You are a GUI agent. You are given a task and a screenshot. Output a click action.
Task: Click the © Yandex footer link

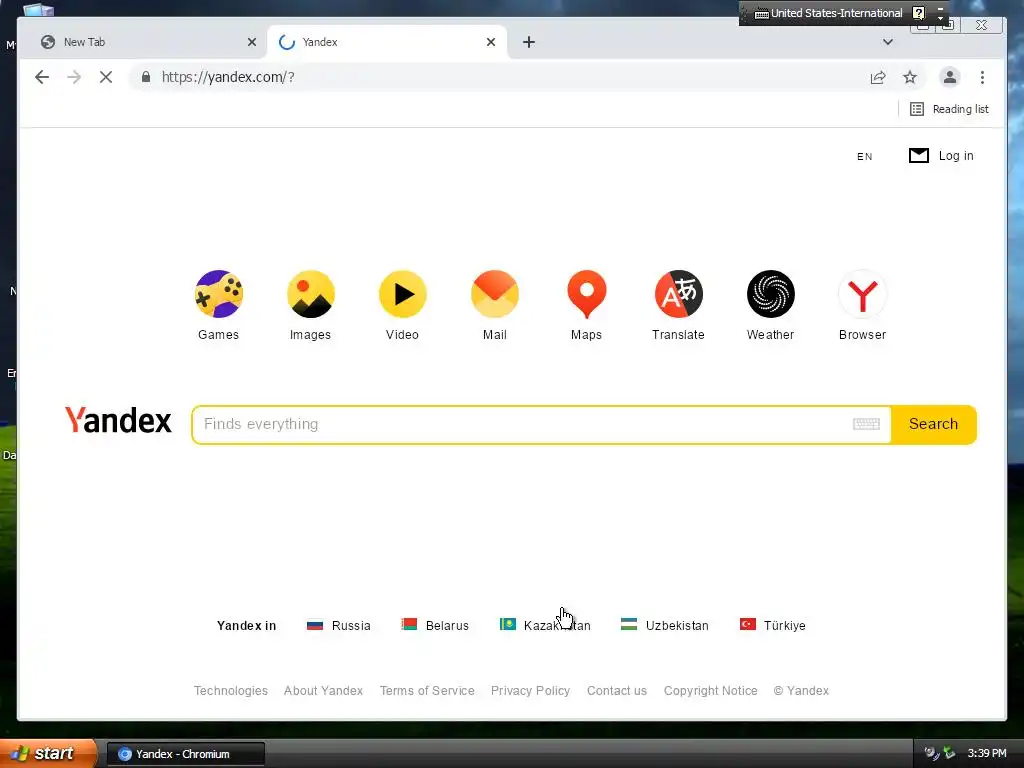point(801,690)
